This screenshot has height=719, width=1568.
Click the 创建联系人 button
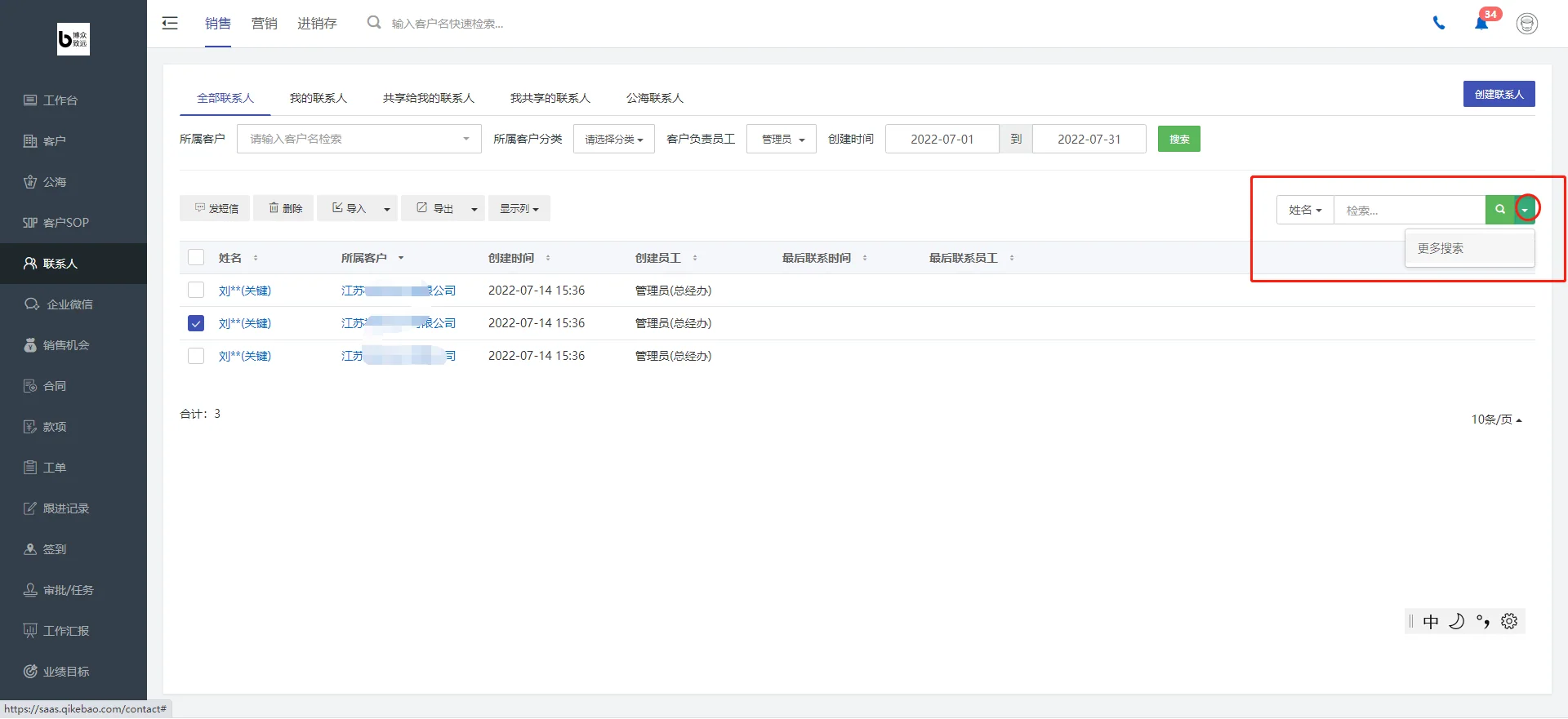coord(1499,94)
